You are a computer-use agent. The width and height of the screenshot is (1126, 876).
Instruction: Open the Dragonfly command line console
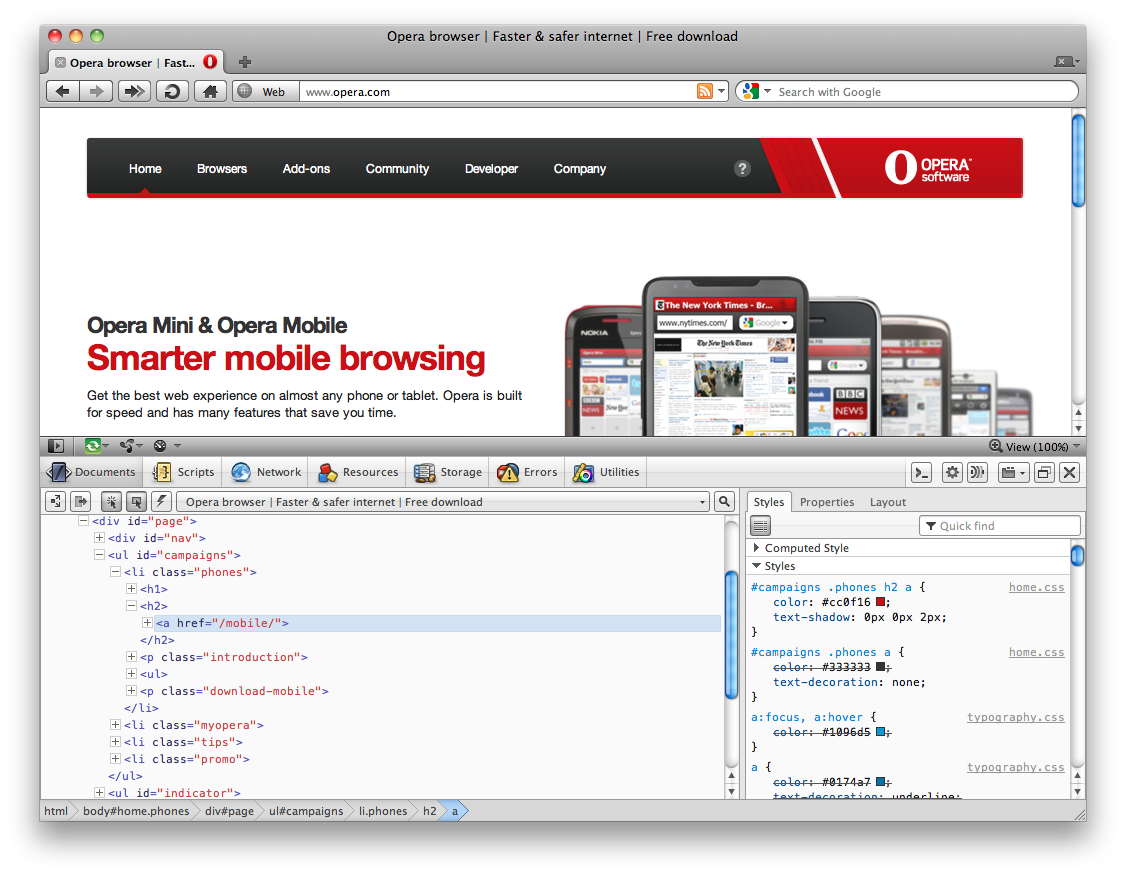coord(922,473)
